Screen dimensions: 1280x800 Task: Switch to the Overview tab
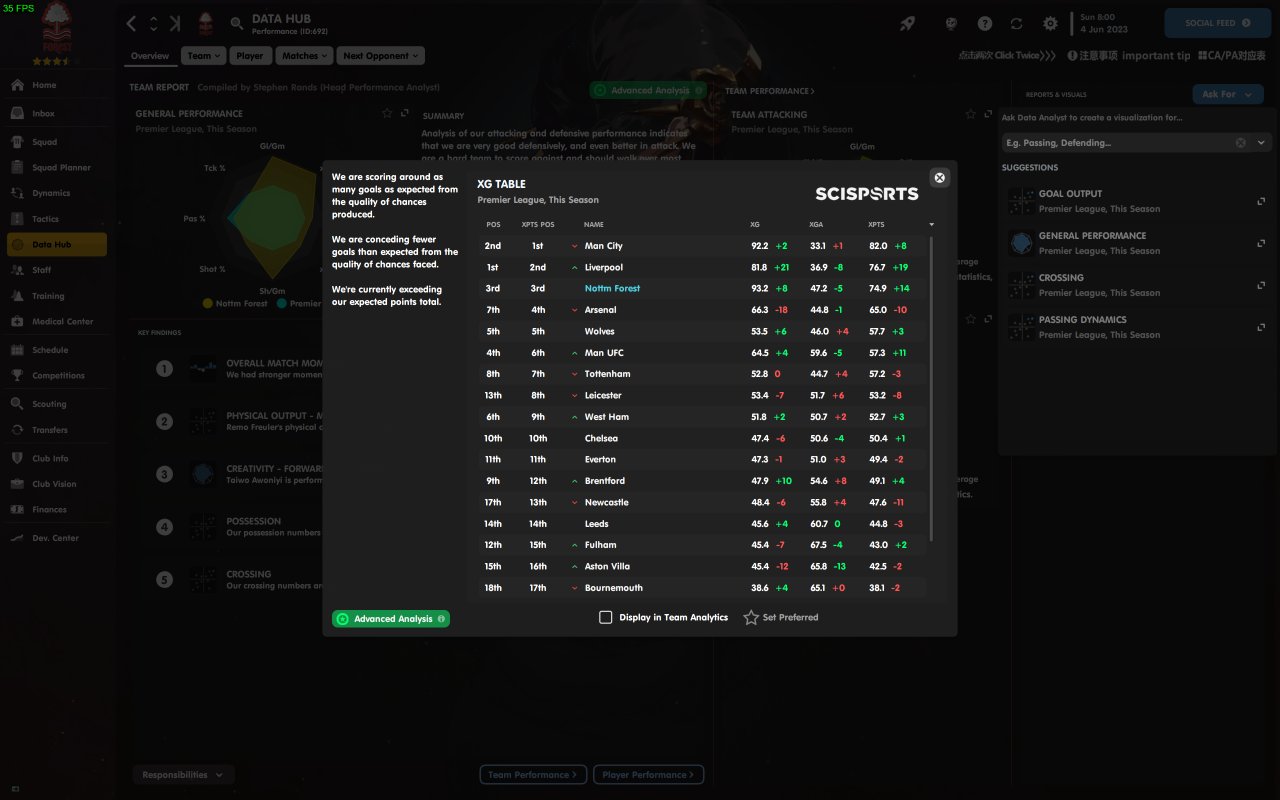pyautogui.click(x=150, y=56)
